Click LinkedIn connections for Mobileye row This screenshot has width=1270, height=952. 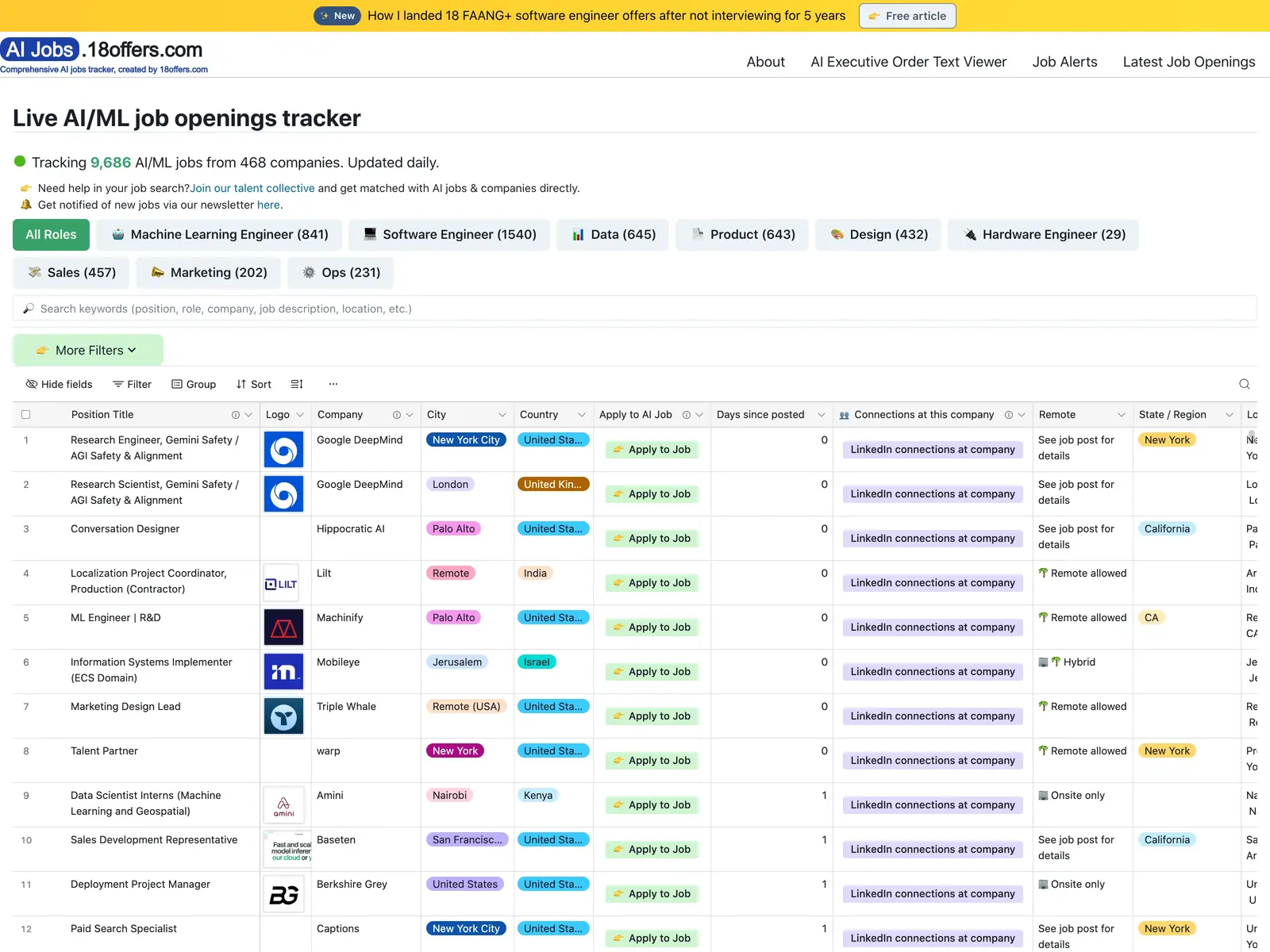pyautogui.click(x=933, y=672)
